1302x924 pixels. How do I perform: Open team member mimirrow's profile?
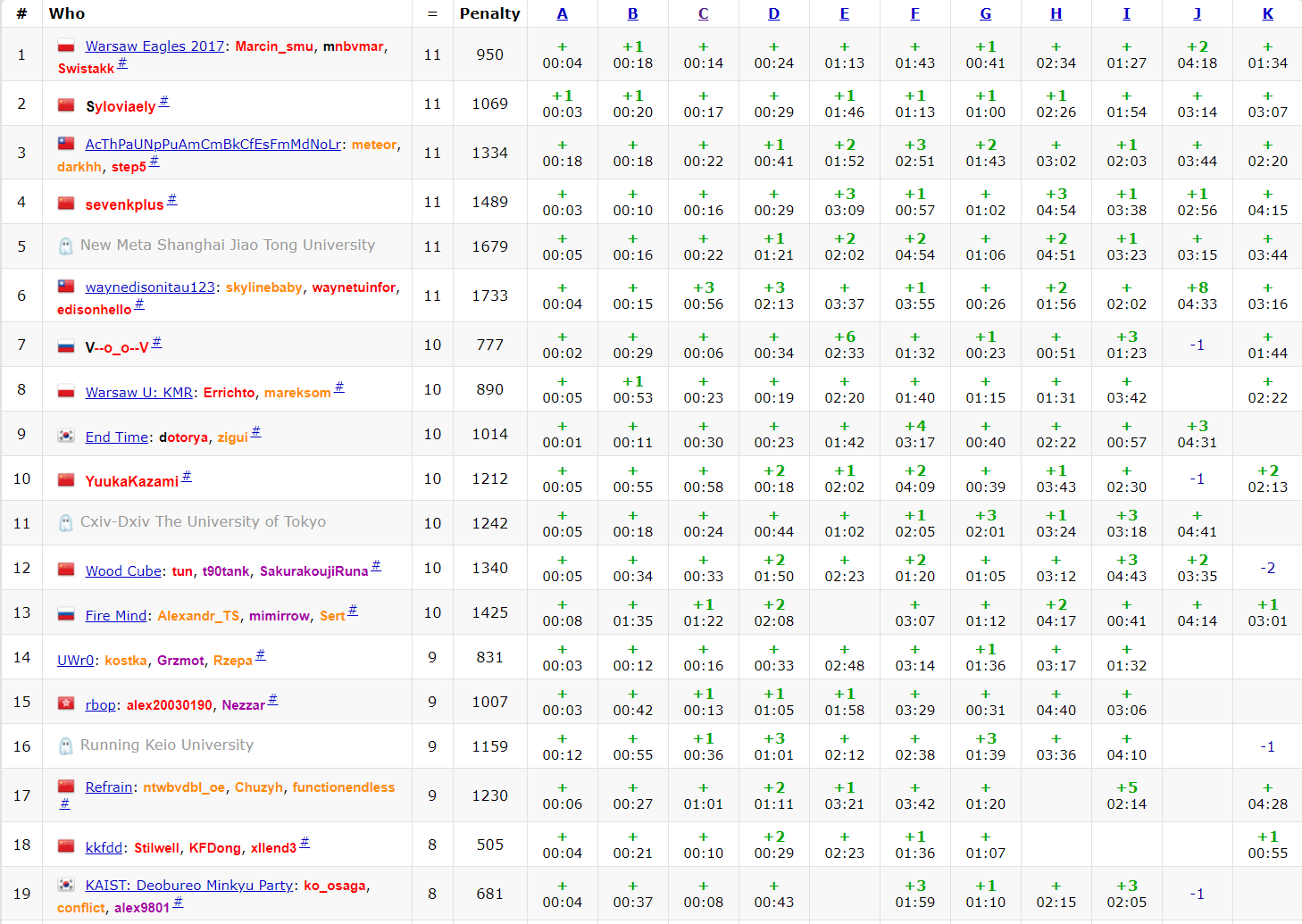280,616
